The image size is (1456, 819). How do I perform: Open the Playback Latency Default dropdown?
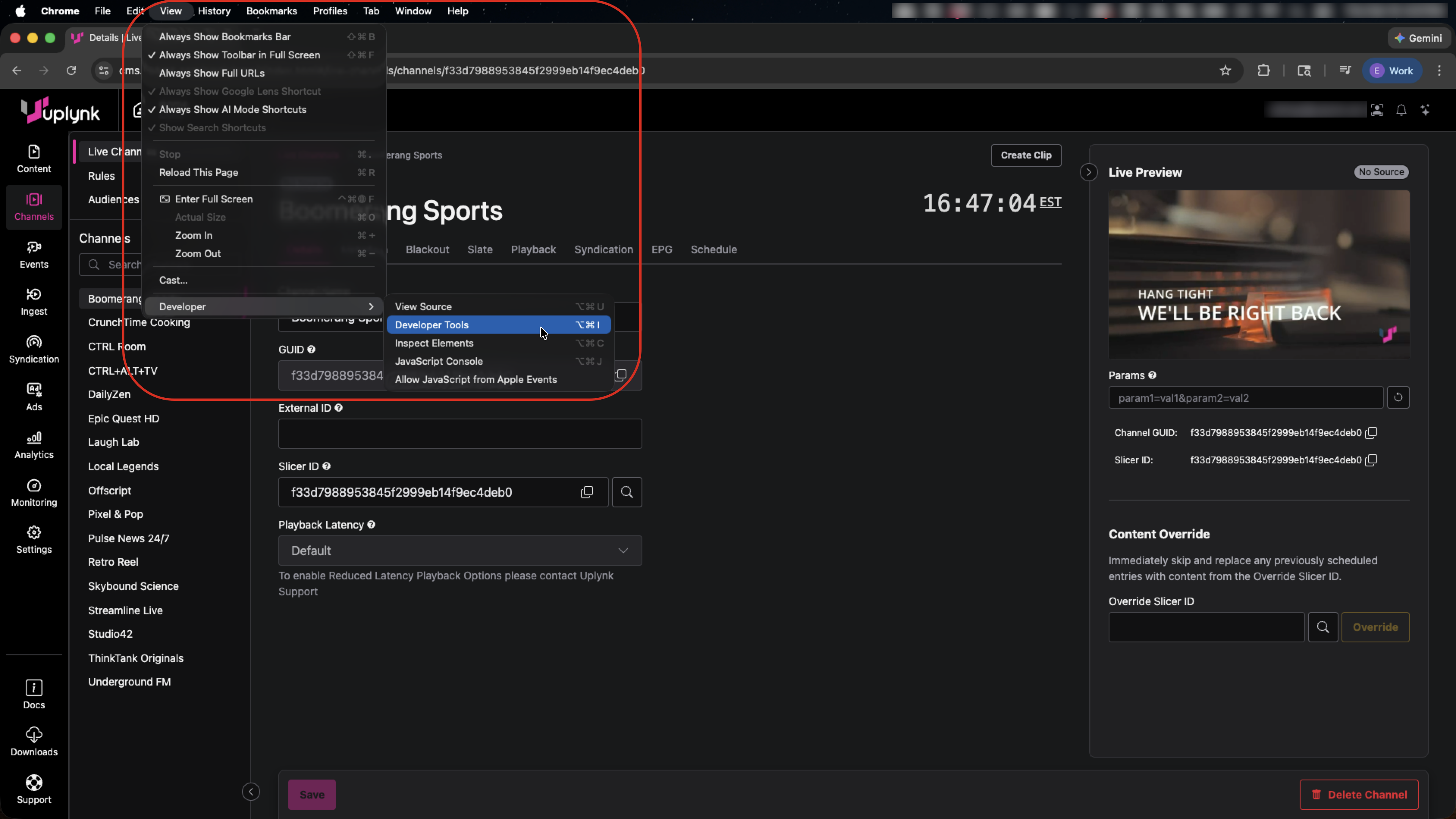coord(460,551)
